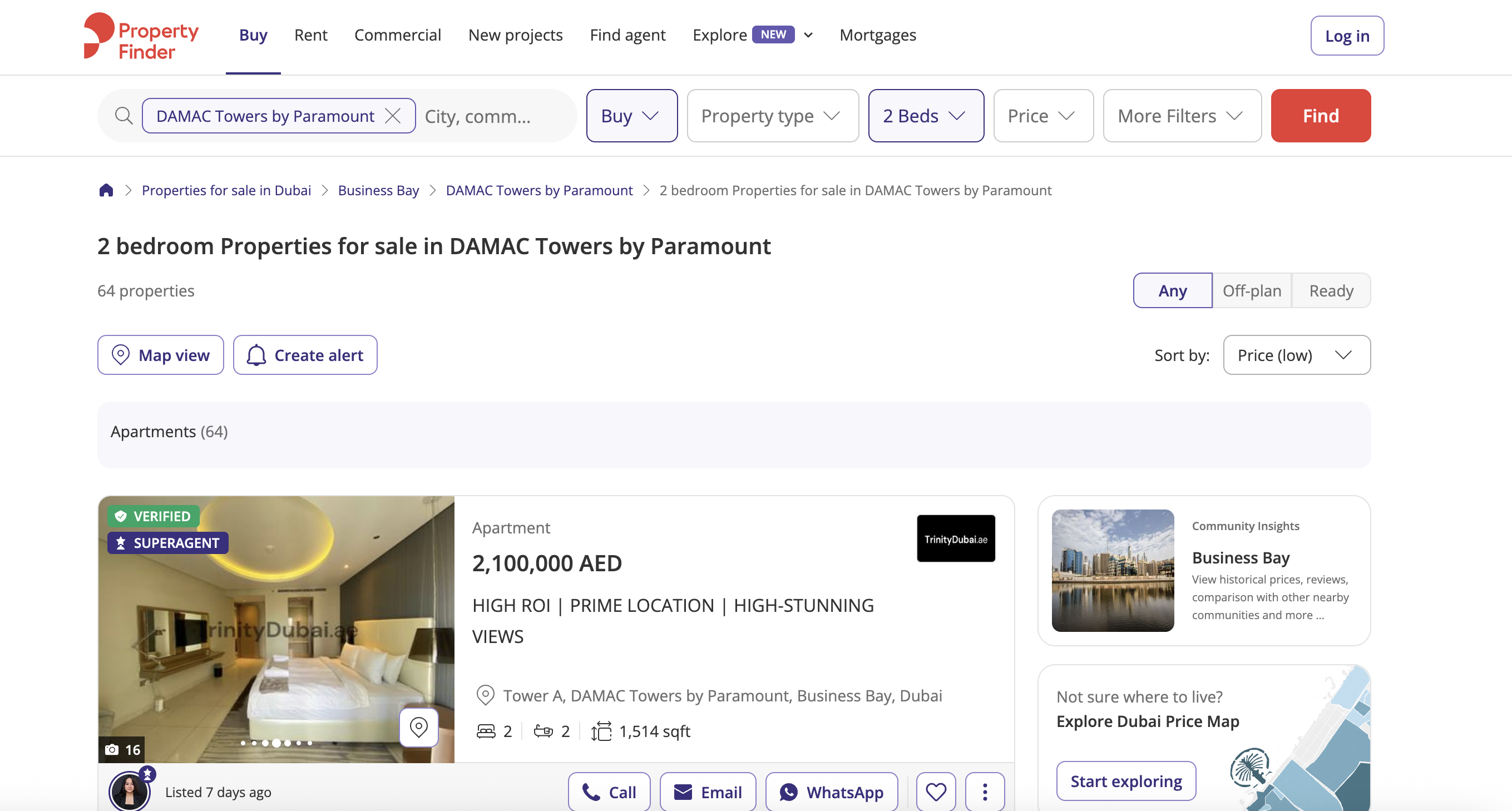Click the Log in button

[1347, 36]
